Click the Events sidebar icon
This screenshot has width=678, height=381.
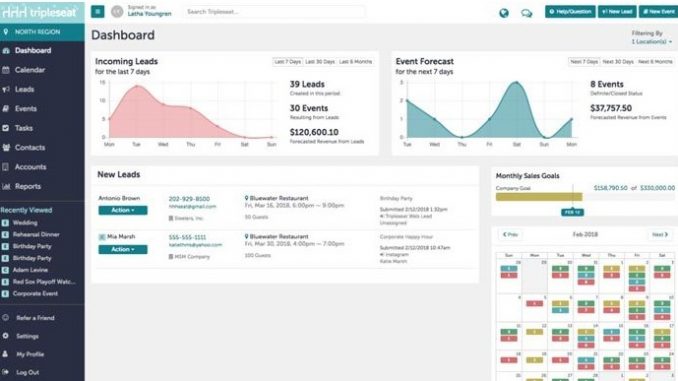6,109
